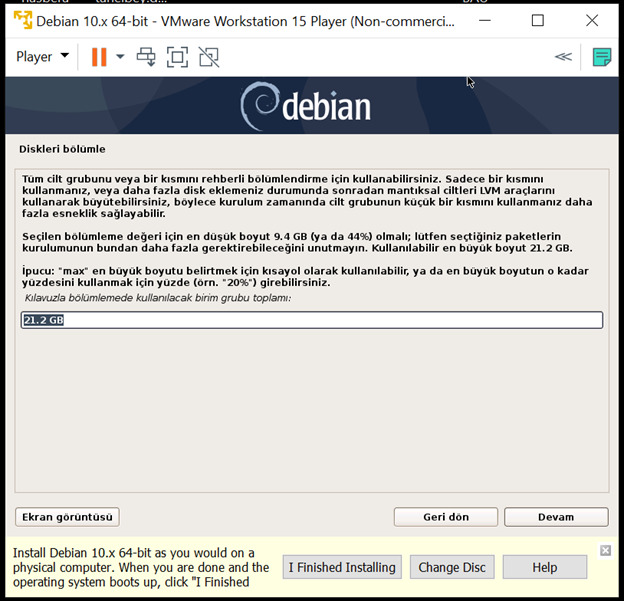Expand the power options dropdown arrow

tap(120, 57)
